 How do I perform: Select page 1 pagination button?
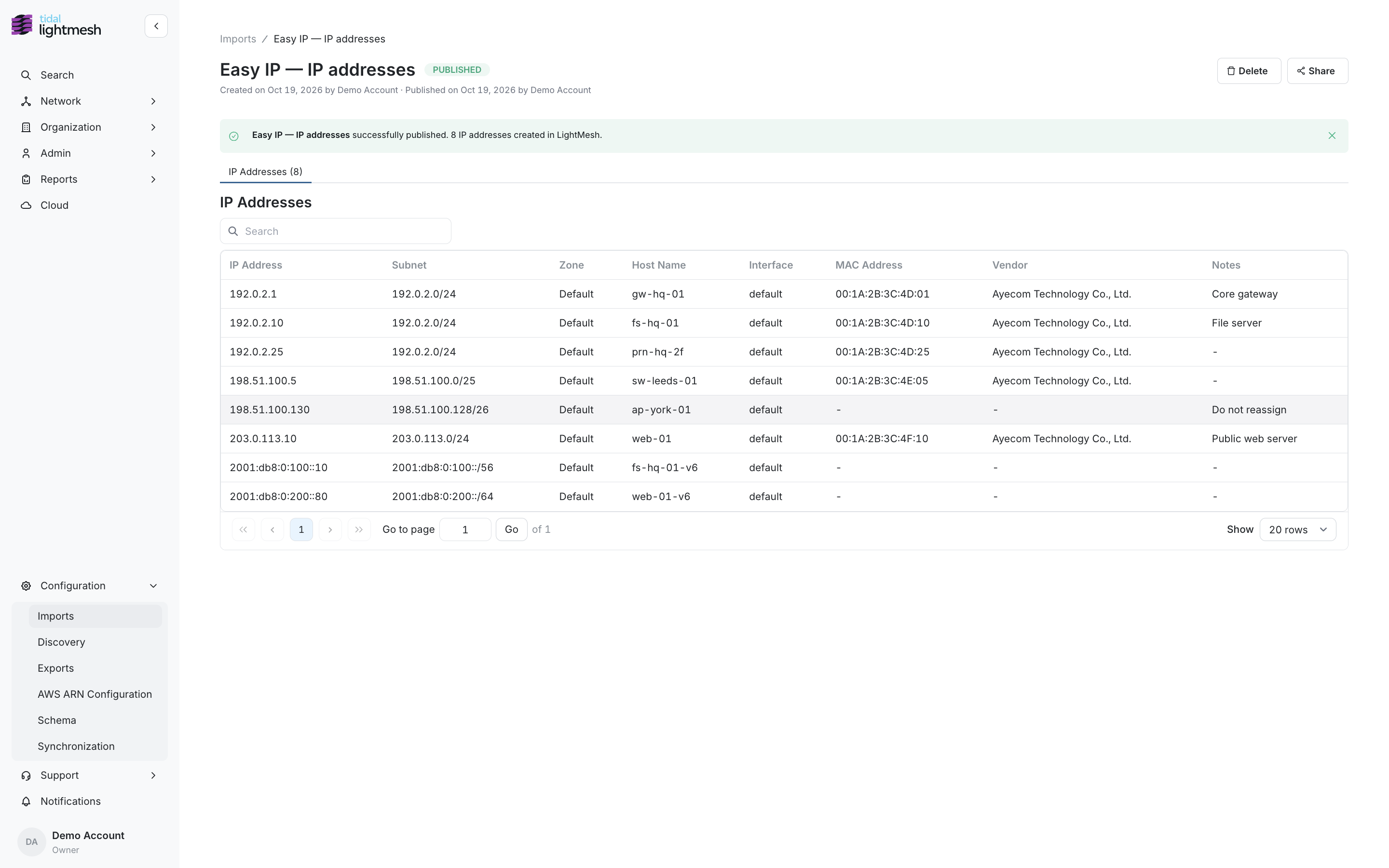tap(301, 529)
